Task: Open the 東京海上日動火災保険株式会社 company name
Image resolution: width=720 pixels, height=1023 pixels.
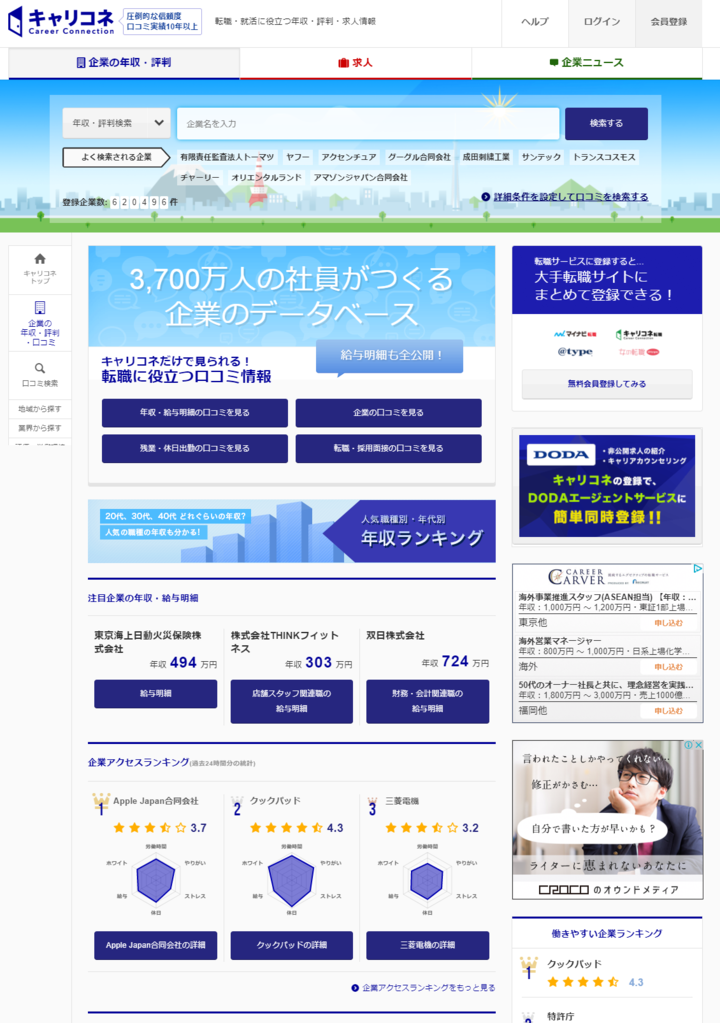Action: click(148, 642)
